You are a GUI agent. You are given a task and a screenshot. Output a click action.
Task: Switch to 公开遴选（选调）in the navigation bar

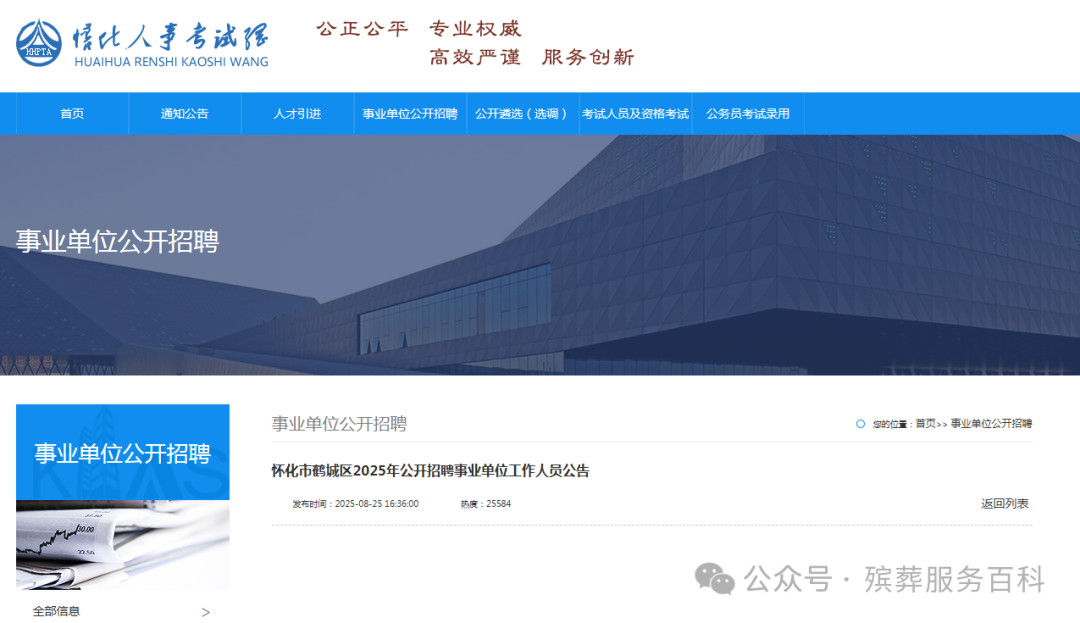(522, 114)
